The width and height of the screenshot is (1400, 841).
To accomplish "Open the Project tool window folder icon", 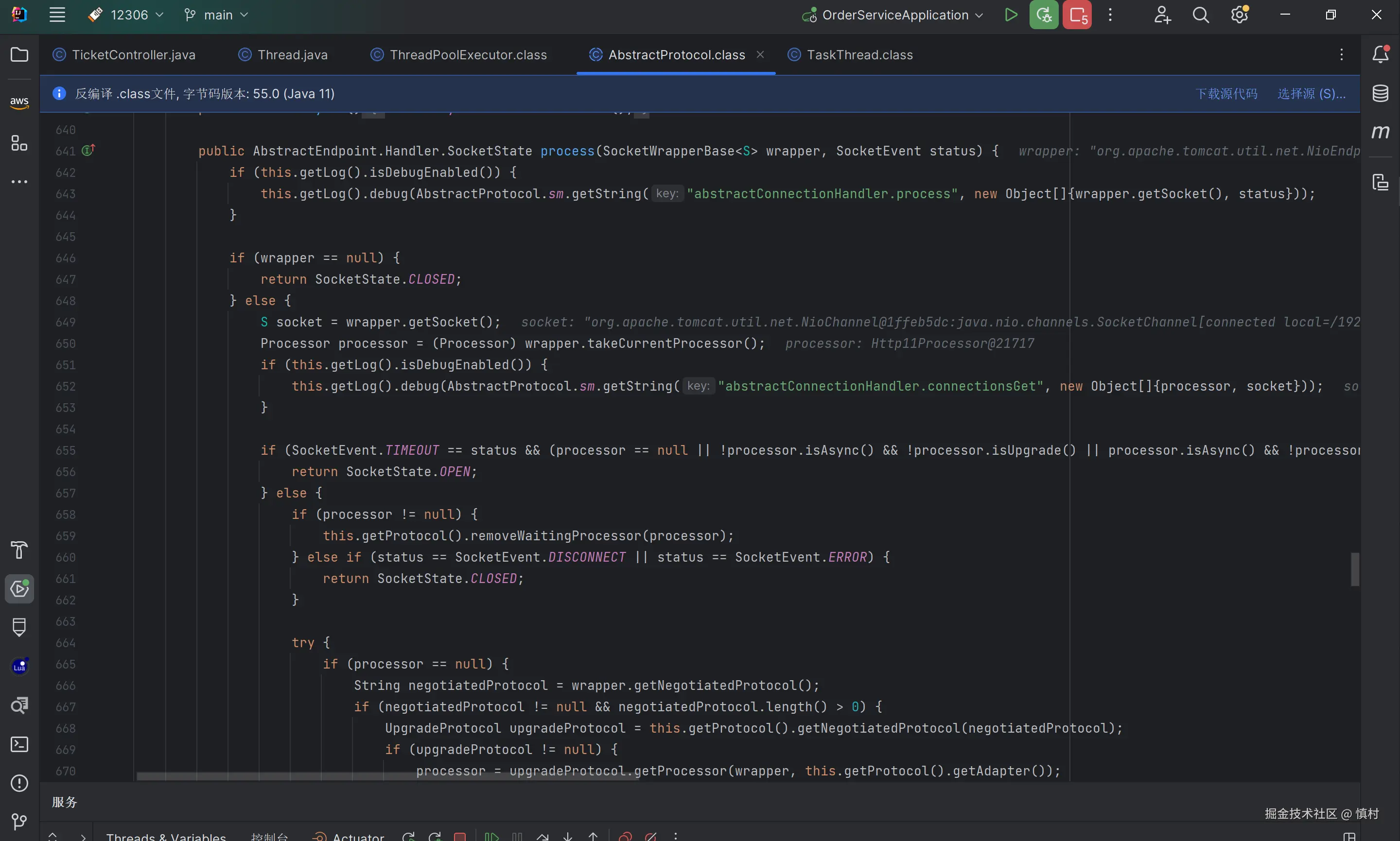I will pos(19,54).
